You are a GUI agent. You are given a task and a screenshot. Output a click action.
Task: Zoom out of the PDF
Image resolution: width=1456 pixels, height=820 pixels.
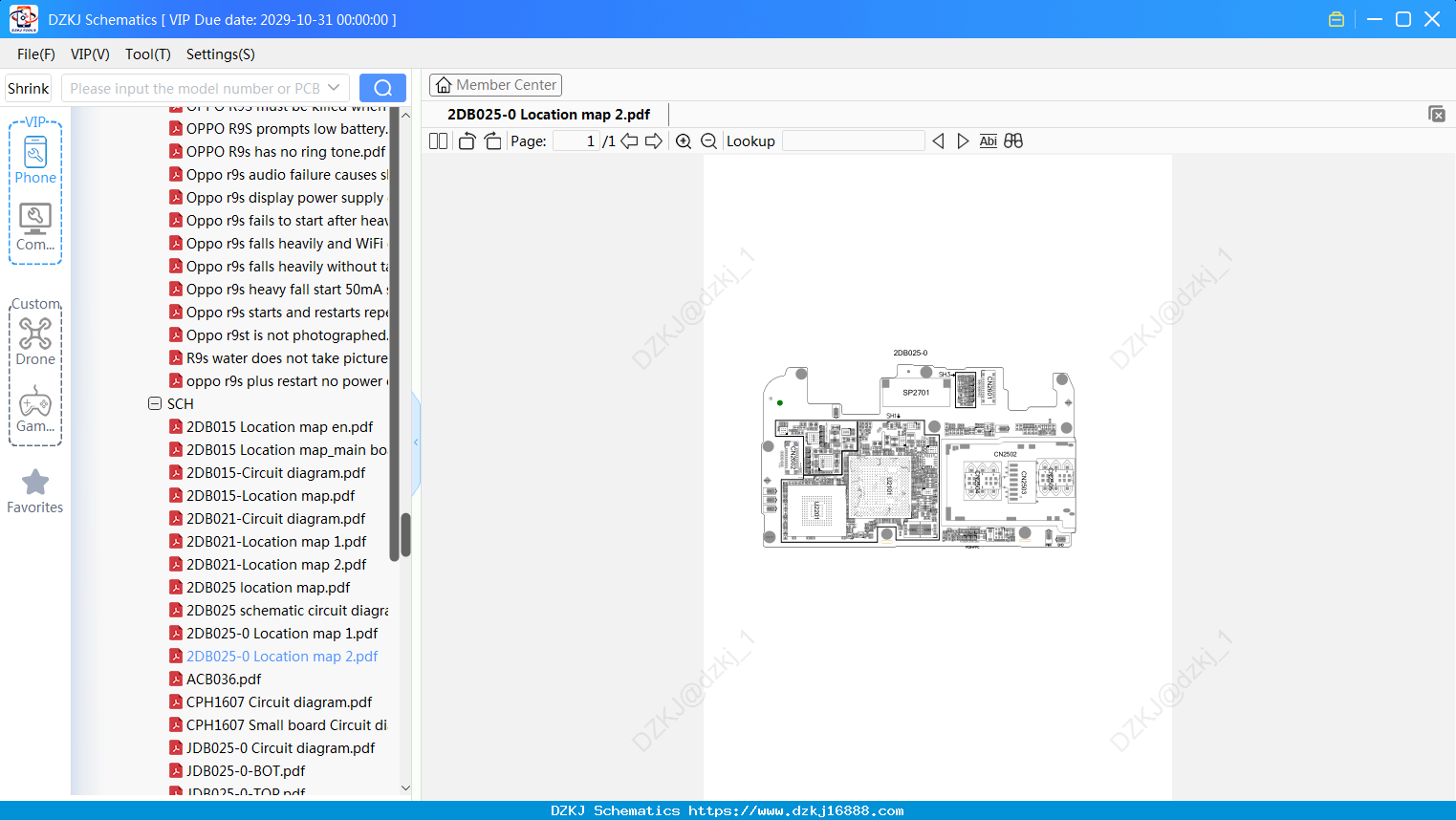pyautogui.click(x=708, y=141)
